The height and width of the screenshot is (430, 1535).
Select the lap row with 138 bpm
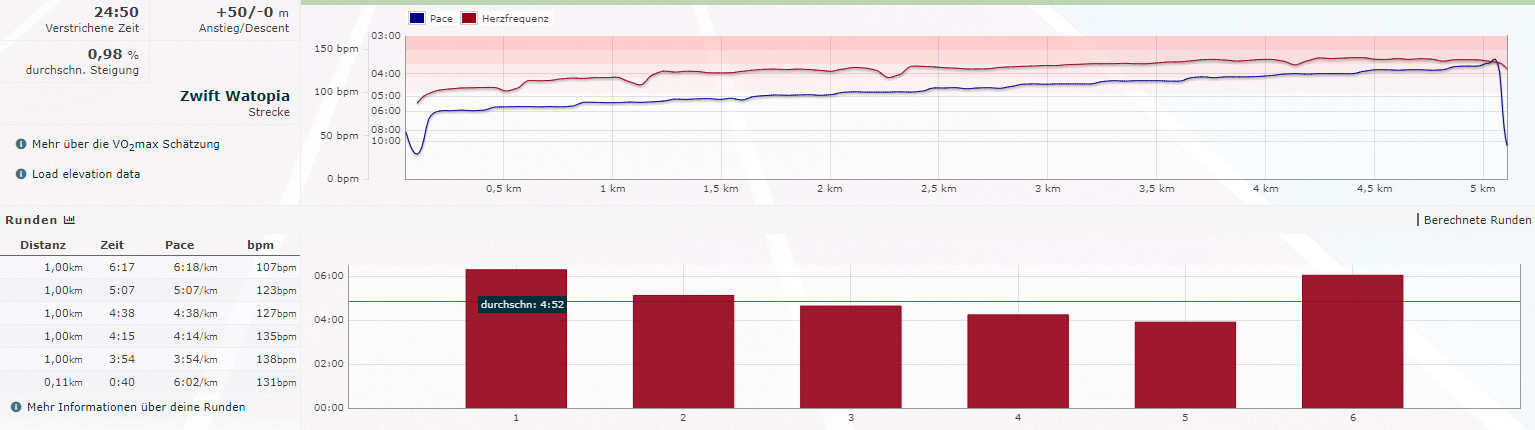[x=150, y=359]
